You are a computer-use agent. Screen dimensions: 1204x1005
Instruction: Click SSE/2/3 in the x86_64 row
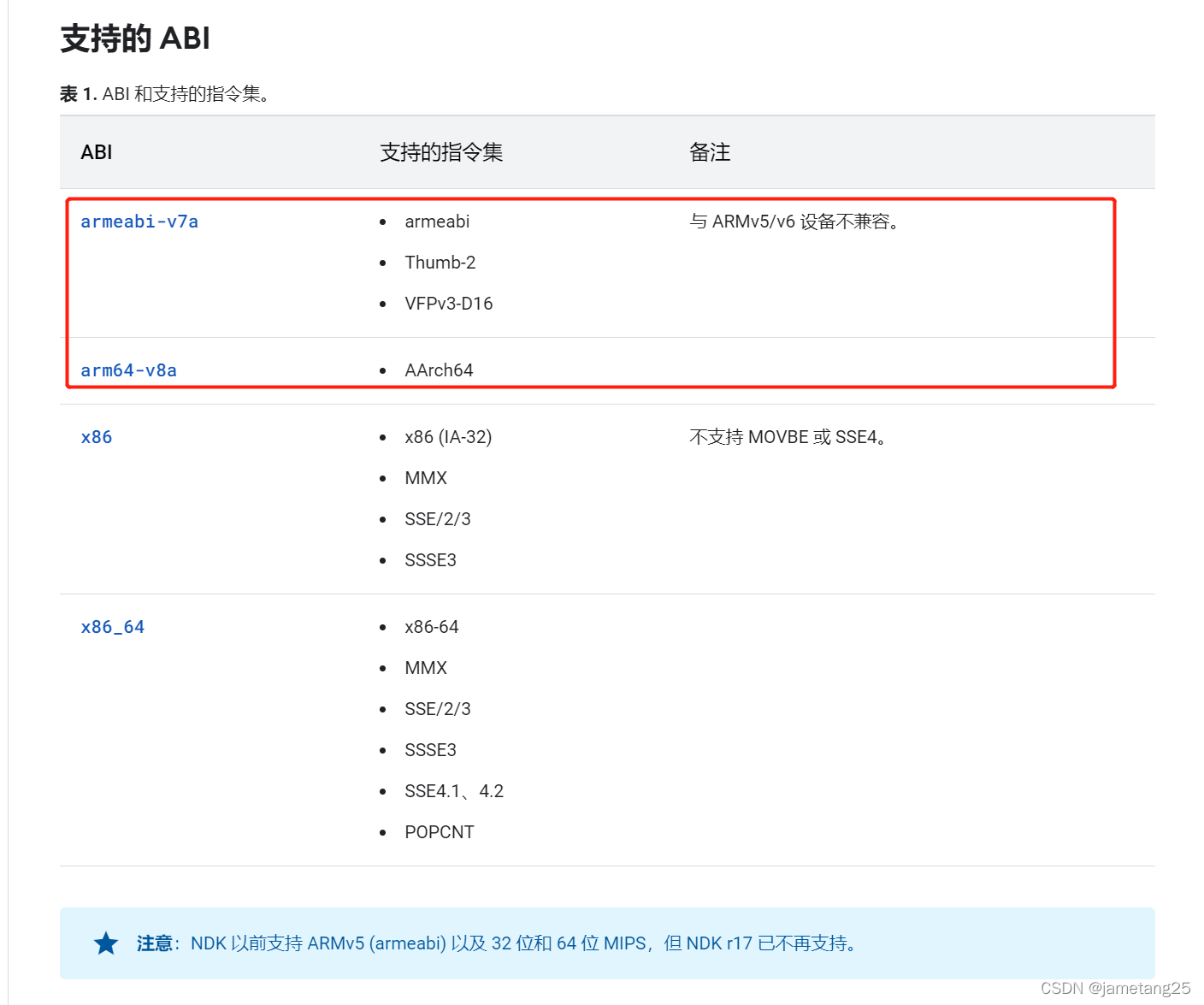(x=438, y=709)
